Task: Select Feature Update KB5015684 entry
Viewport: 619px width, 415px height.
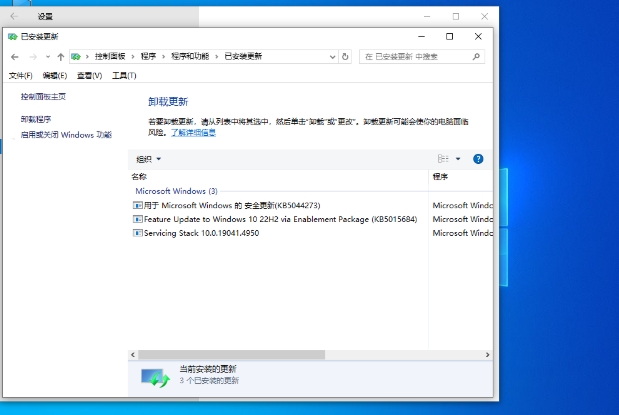Action: tap(266, 219)
